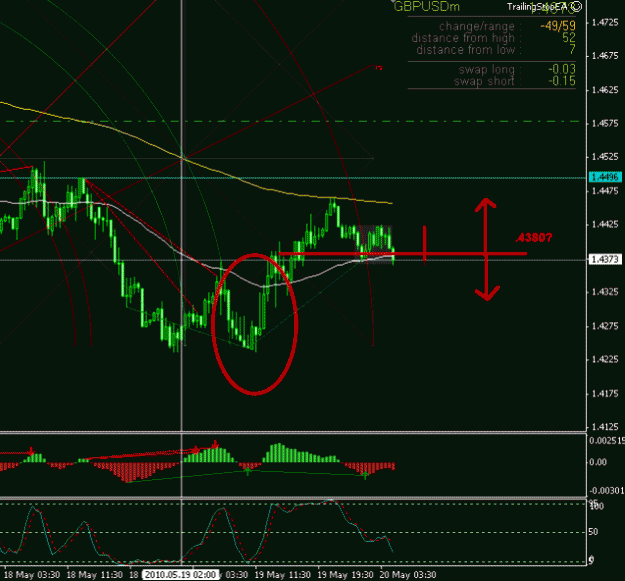The image size is (625, 581).
Task: Click the TrailingStopEA smiley face icon
Action: point(577,6)
